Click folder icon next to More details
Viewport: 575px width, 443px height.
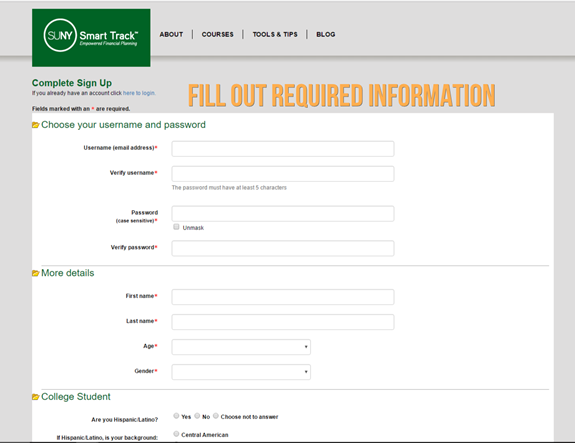tap(36, 273)
